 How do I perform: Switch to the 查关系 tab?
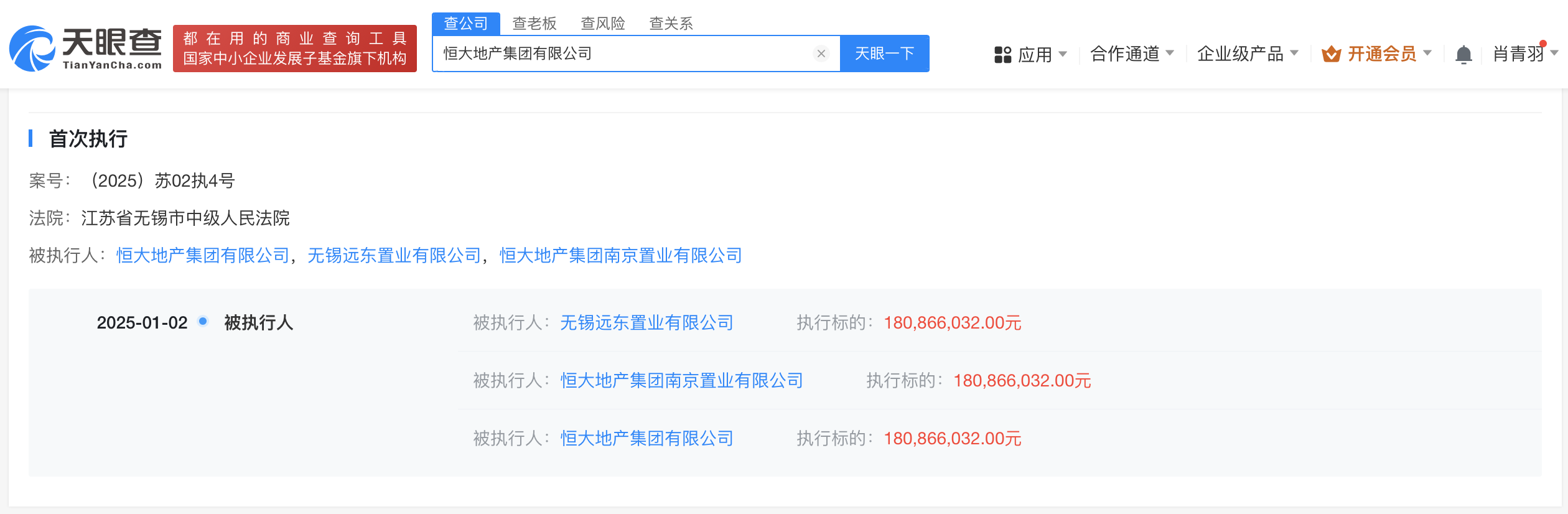(x=671, y=24)
